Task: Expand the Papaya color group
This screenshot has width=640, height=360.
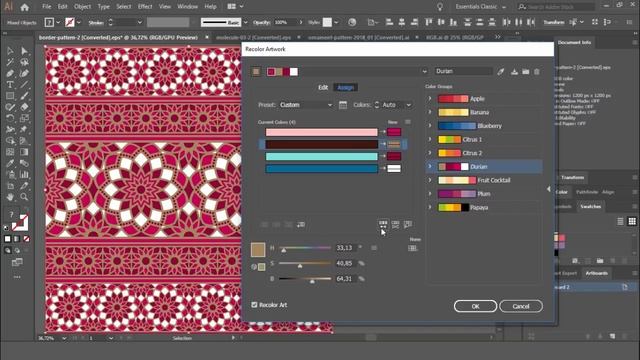Action: 430,207
